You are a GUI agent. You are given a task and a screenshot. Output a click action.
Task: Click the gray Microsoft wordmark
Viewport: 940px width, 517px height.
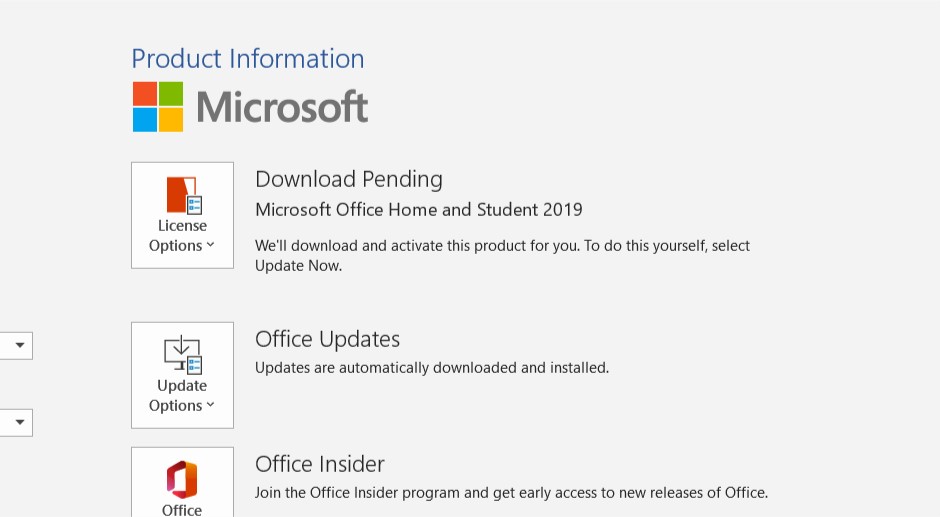pyautogui.click(x=282, y=107)
